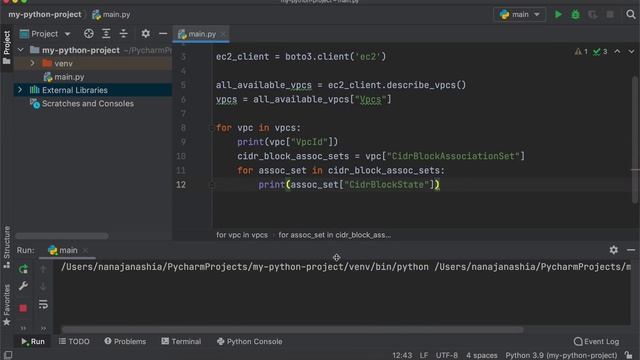Collapse the my-python-project root folder

[21, 50]
